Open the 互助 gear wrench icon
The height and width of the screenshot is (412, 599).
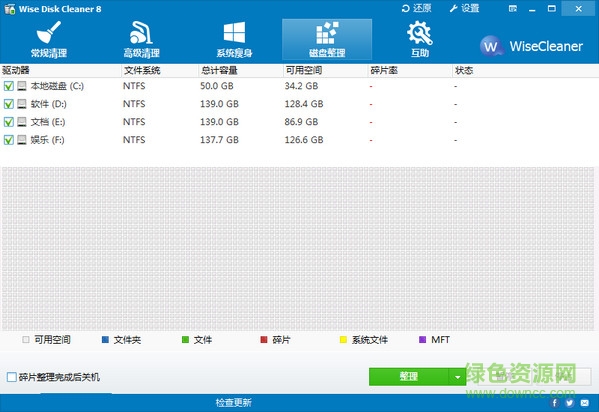(419, 33)
